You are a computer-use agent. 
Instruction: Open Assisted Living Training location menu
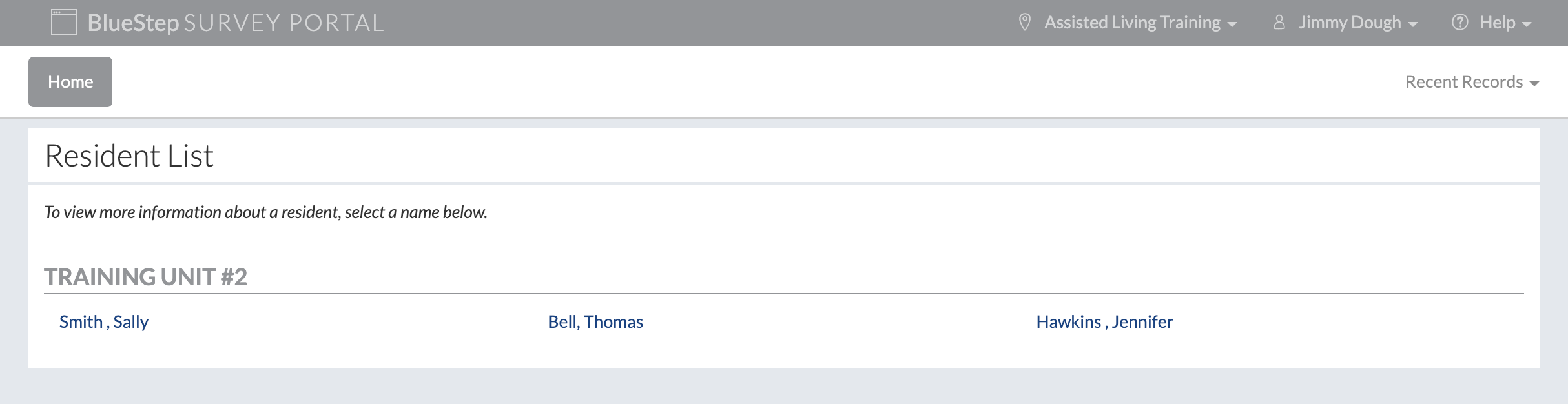(1128, 23)
